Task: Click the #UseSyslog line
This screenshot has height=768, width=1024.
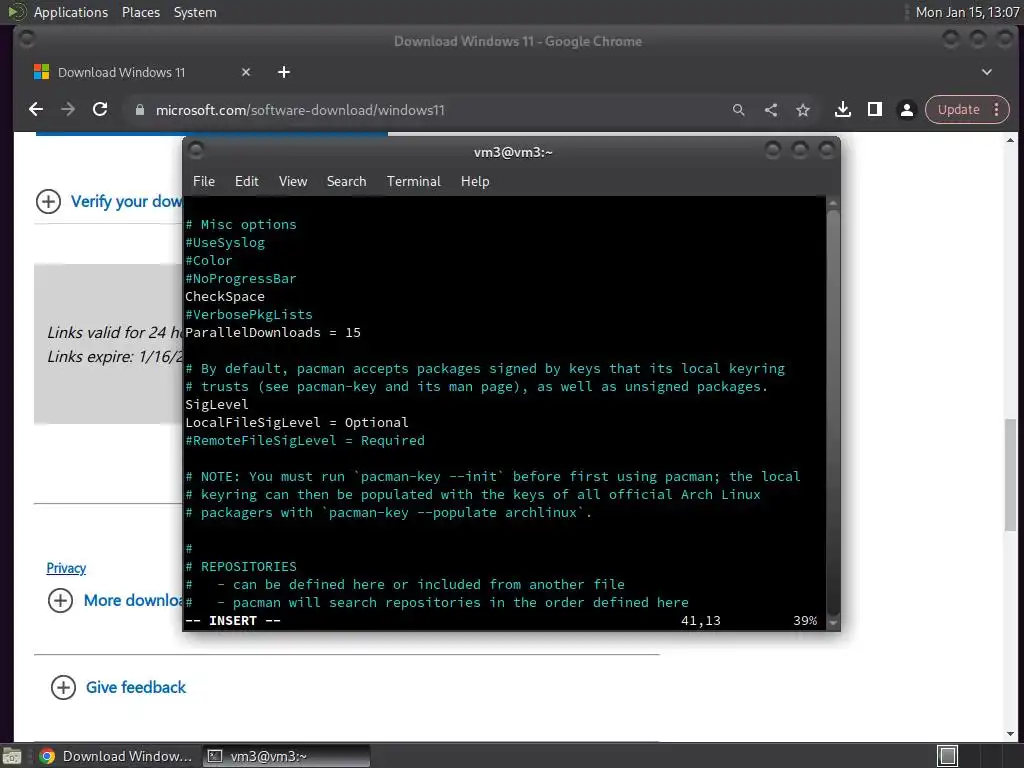Action: pyautogui.click(x=225, y=242)
